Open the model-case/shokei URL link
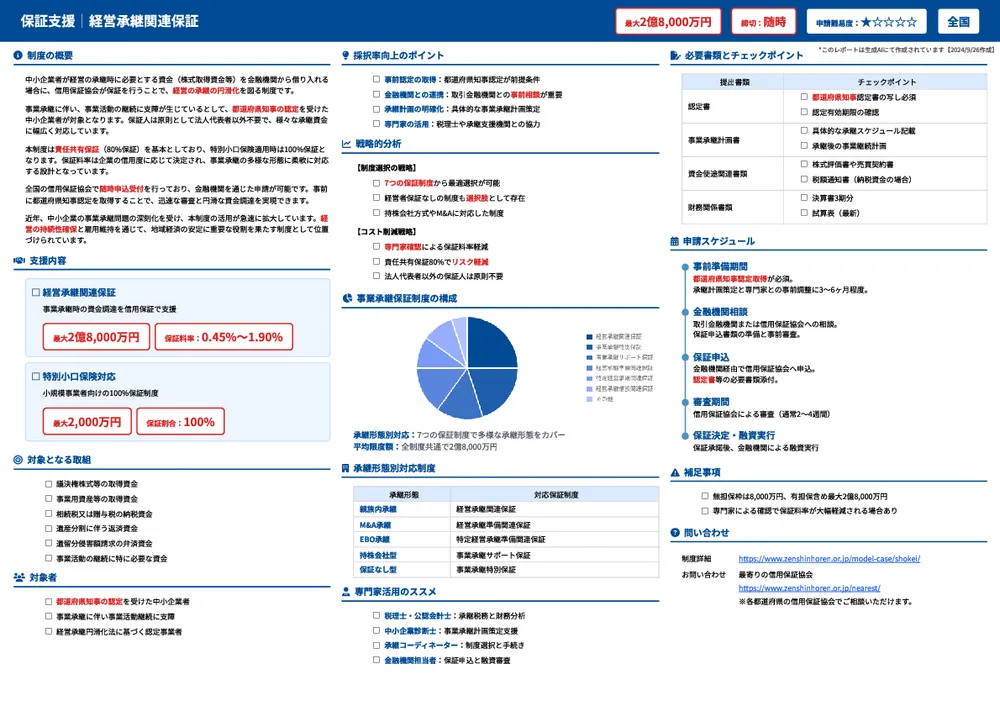The image size is (1000, 706). 829,559
